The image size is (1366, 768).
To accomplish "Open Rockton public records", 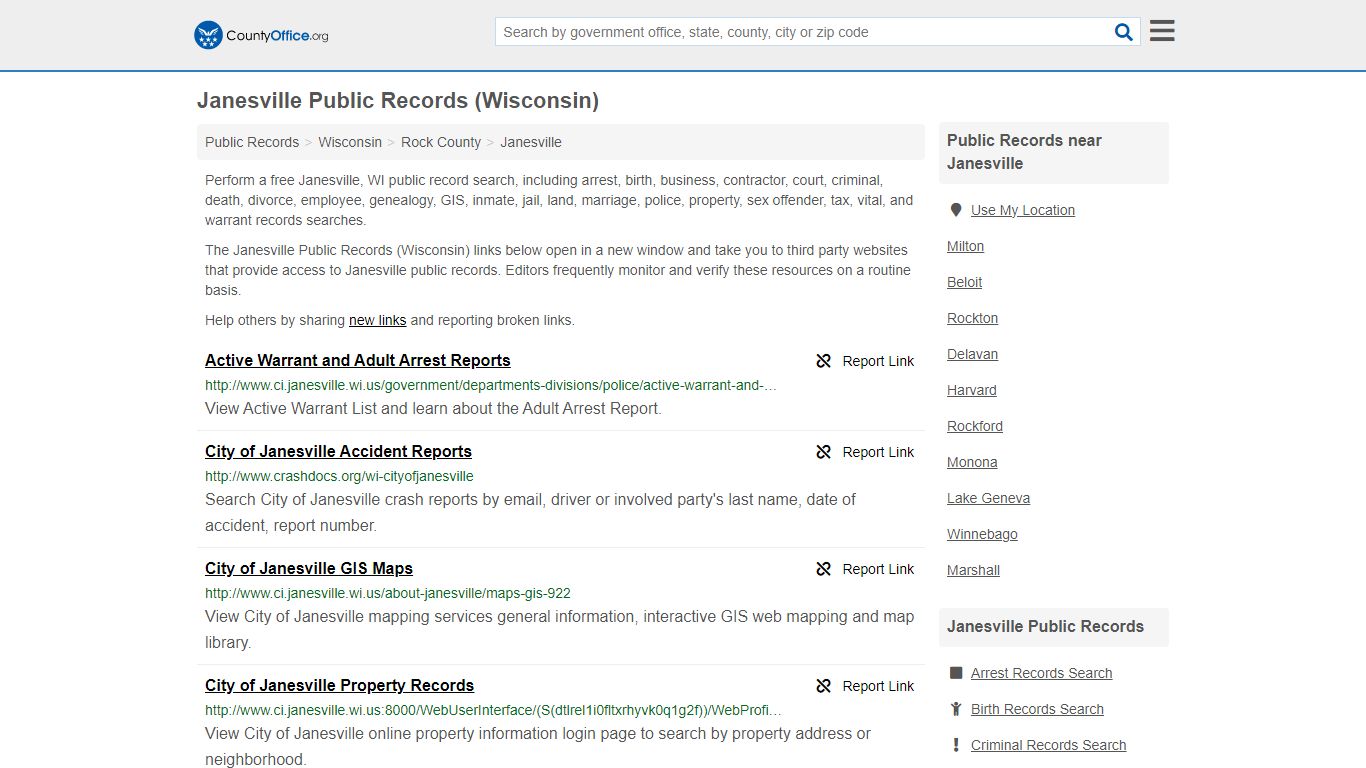I will coord(972,318).
